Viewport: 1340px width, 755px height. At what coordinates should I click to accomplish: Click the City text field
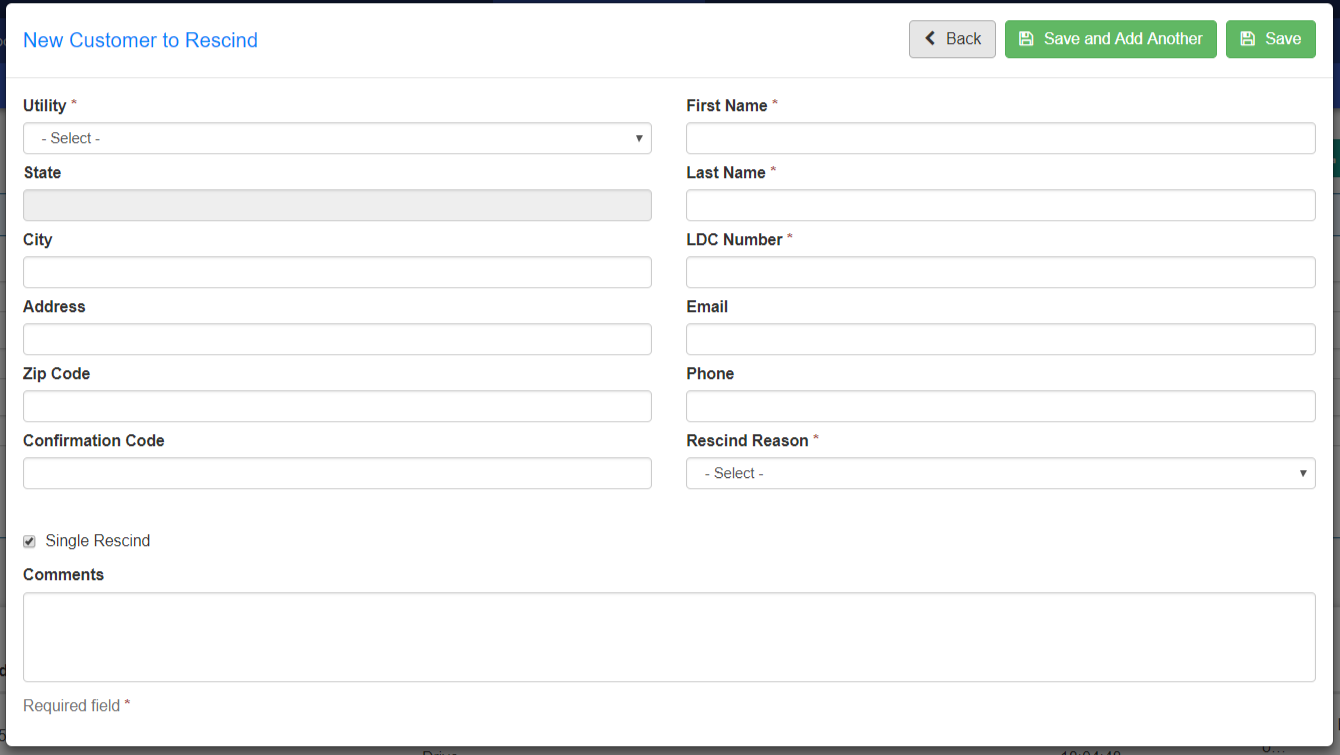click(337, 272)
